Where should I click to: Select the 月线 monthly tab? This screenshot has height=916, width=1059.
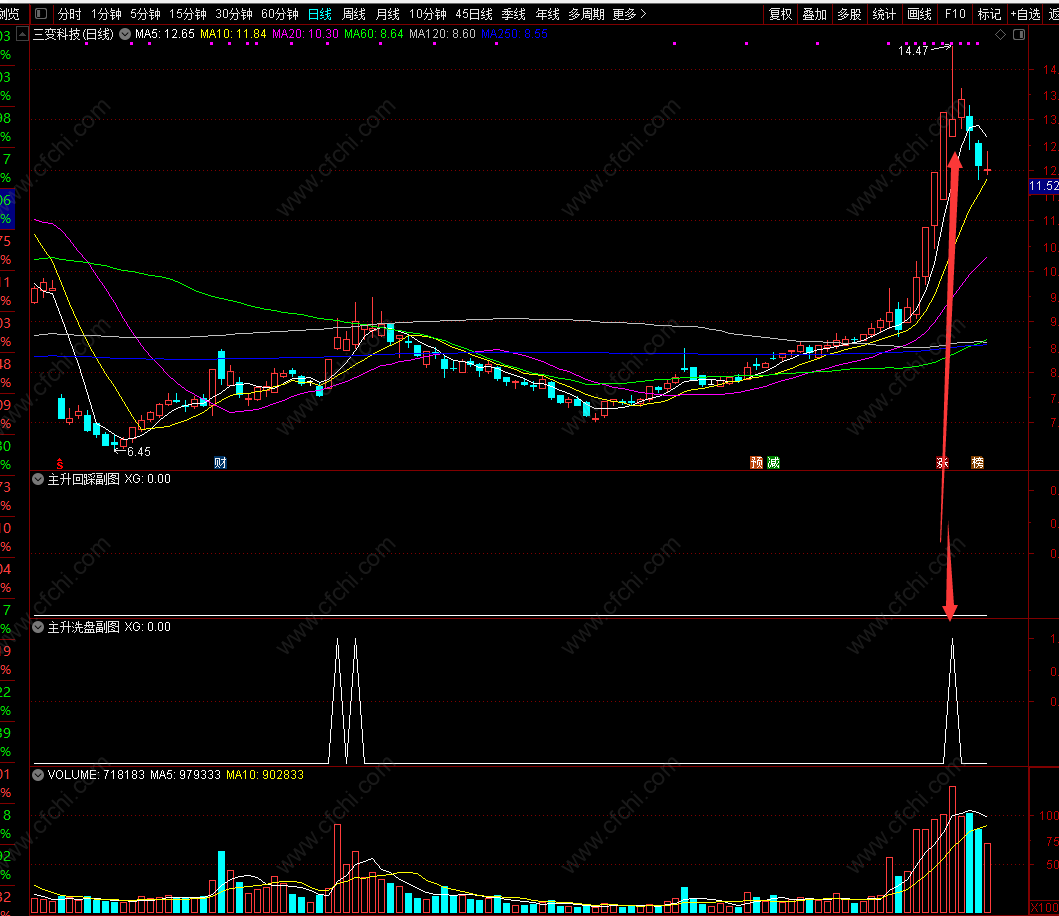(387, 14)
